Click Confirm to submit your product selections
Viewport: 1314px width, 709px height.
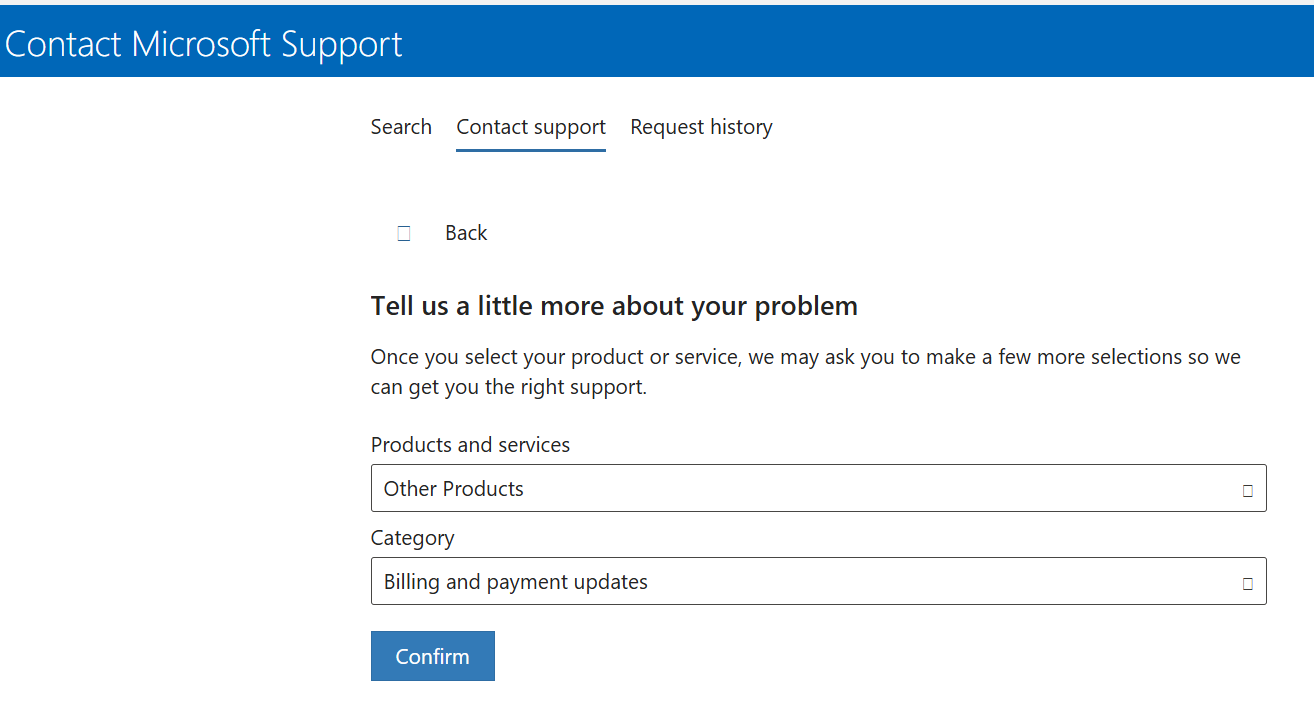[432, 655]
